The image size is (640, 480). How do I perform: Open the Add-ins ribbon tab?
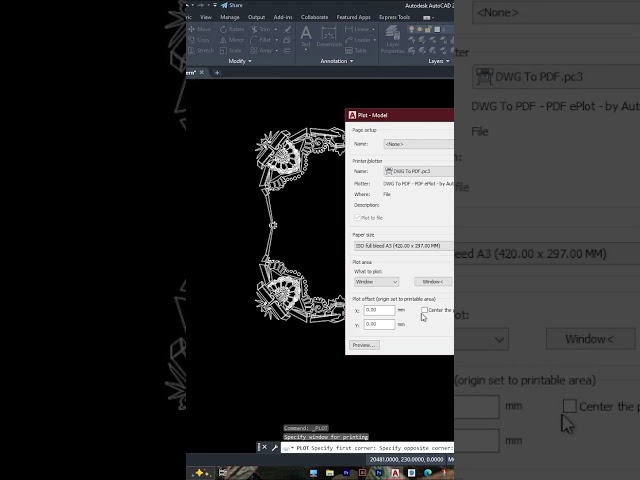tap(283, 17)
